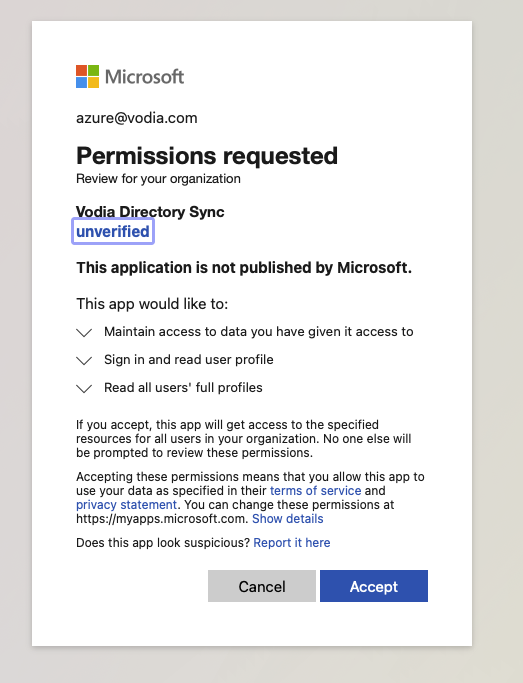Click the Review for your organization subtitle
This screenshot has height=683, width=523.
pyautogui.click(x=159, y=179)
